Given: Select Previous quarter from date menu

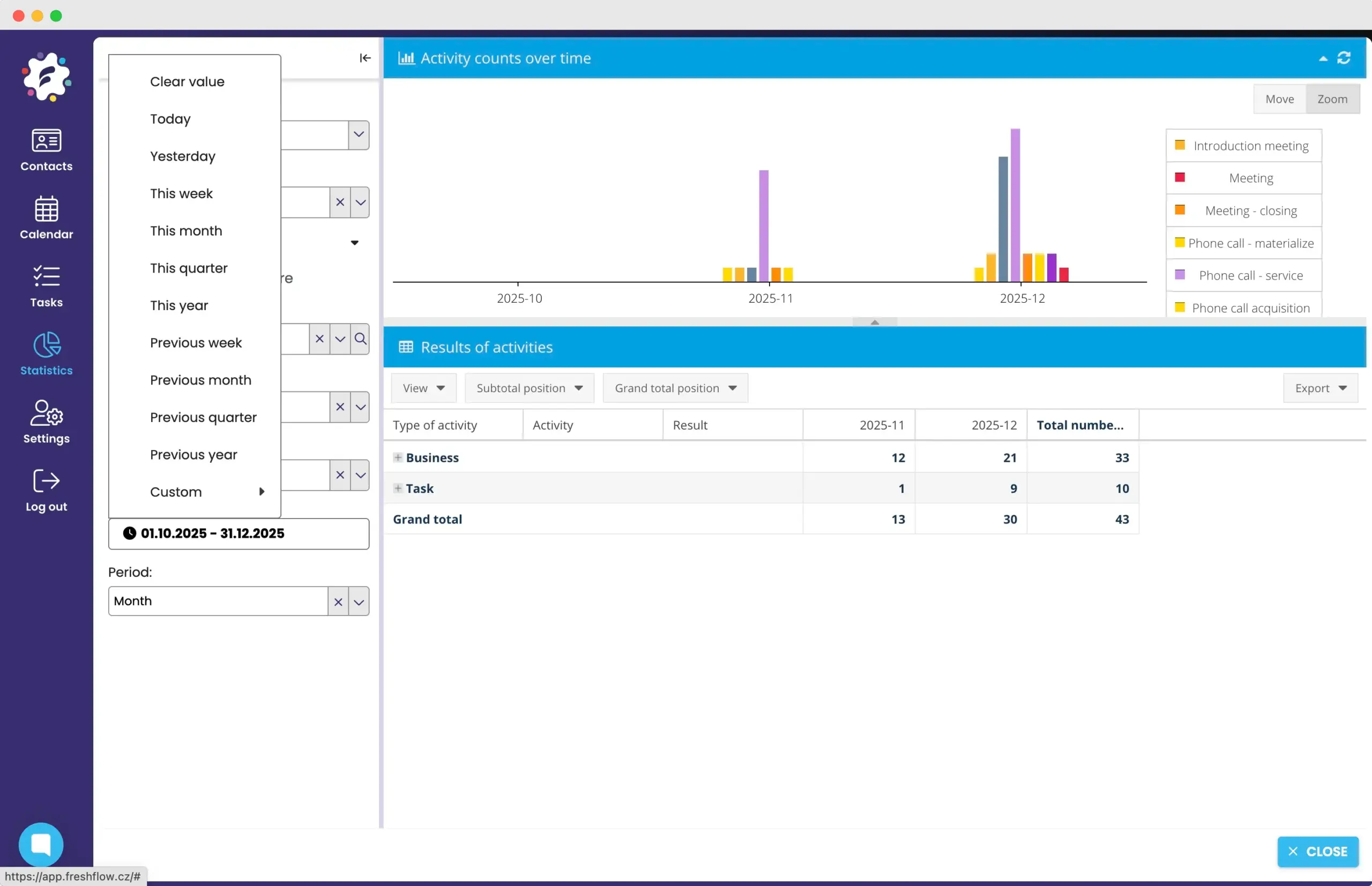Looking at the screenshot, I should (x=203, y=417).
